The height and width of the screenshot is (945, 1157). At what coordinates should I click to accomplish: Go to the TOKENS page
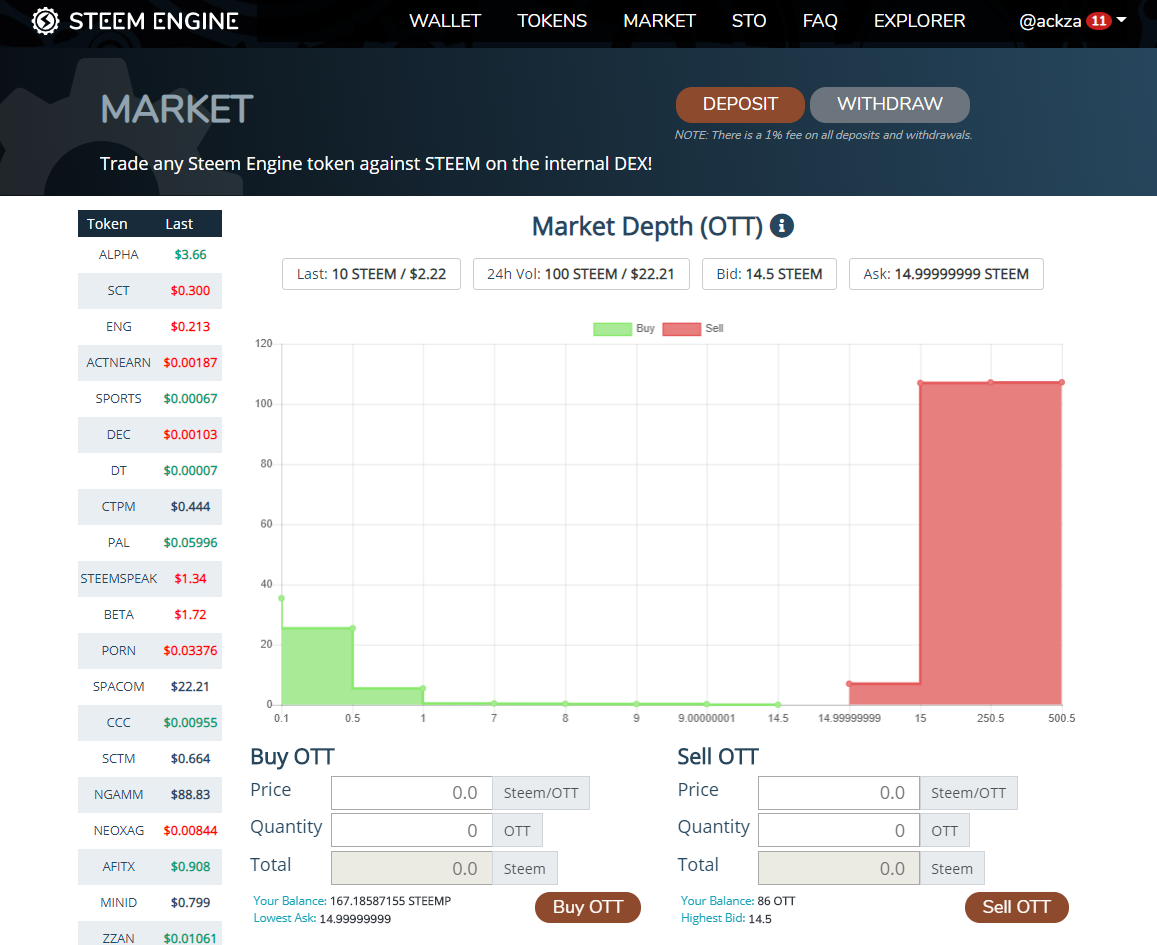point(552,21)
